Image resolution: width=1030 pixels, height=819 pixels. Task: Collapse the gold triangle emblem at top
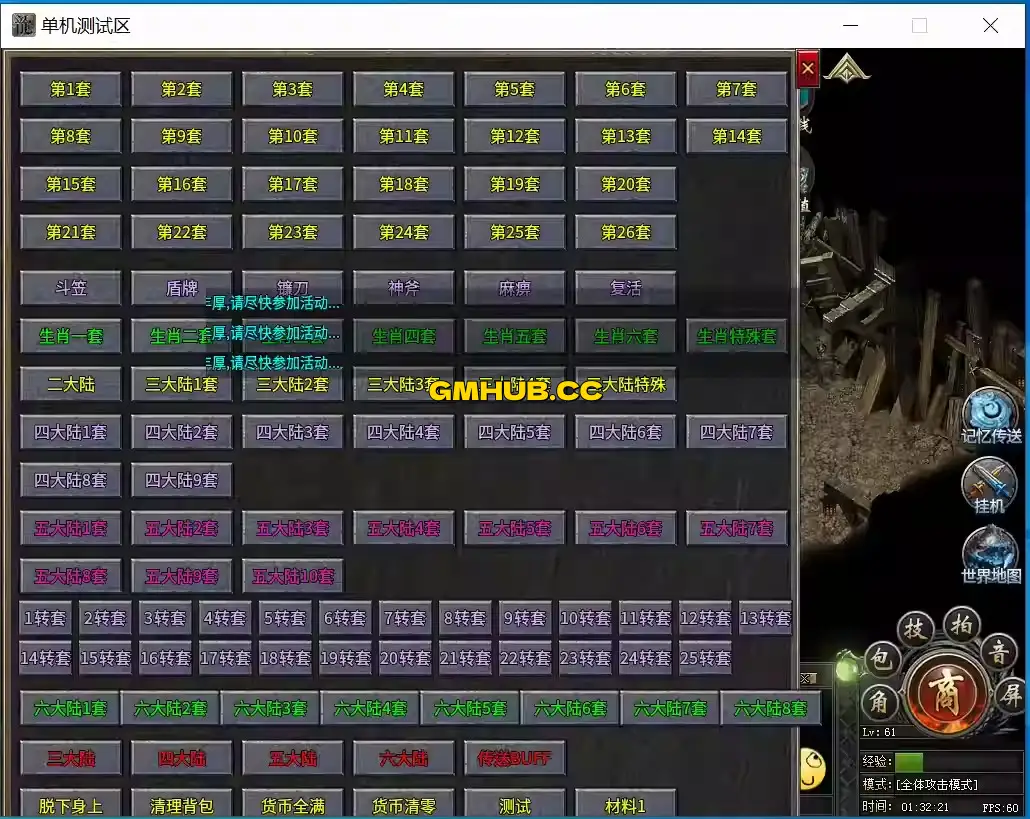(x=847, y=68)
